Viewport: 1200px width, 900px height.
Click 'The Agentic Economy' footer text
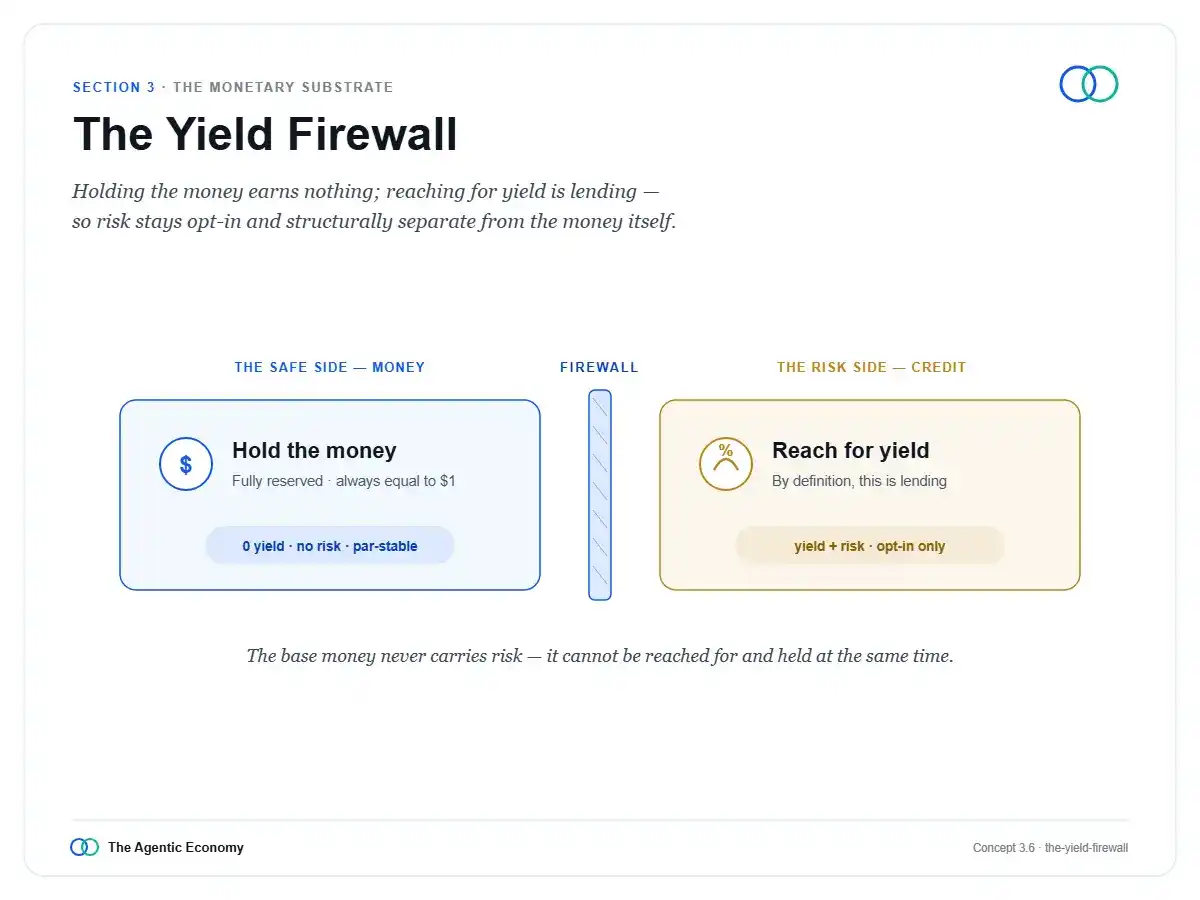click(176, 847)
